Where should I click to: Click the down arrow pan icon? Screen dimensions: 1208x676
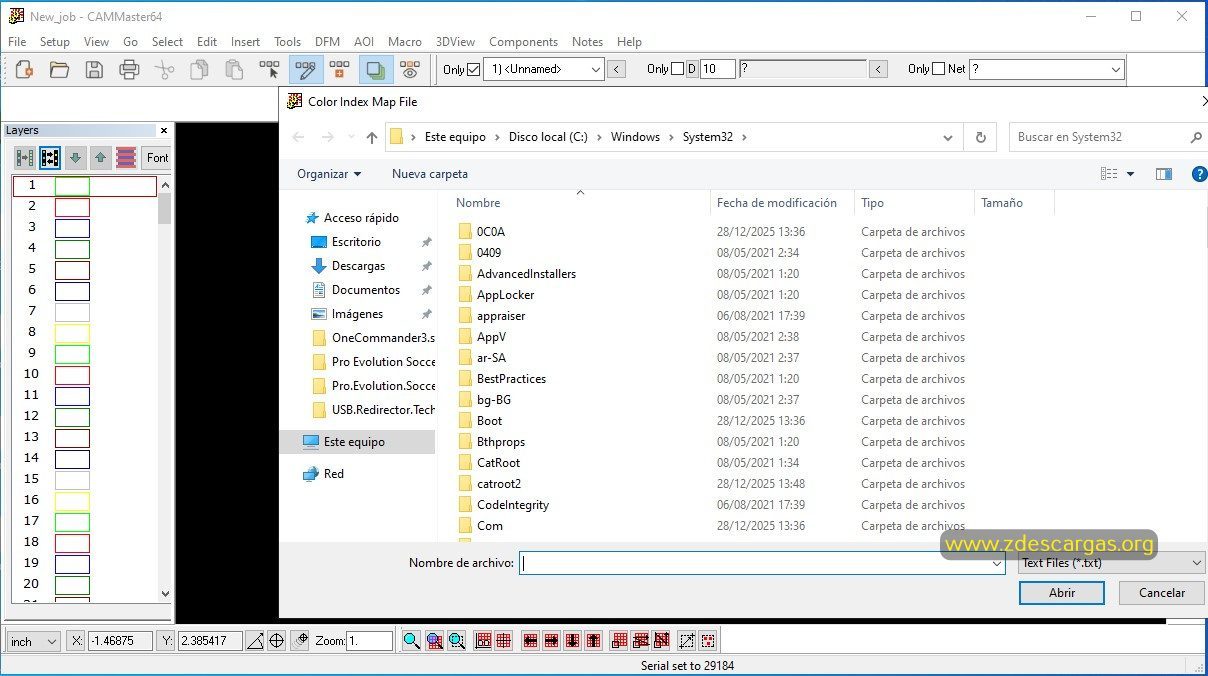pos(573,641)
